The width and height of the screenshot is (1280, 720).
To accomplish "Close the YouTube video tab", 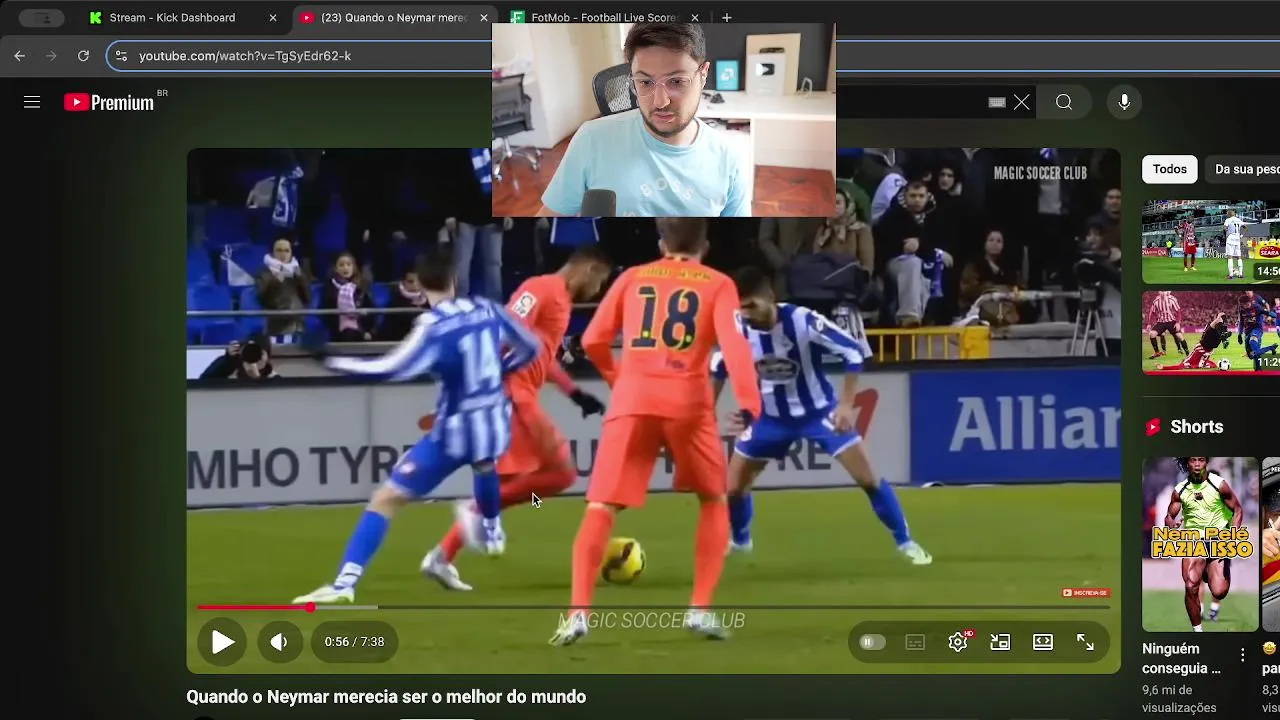I will [x=484, y=18].
